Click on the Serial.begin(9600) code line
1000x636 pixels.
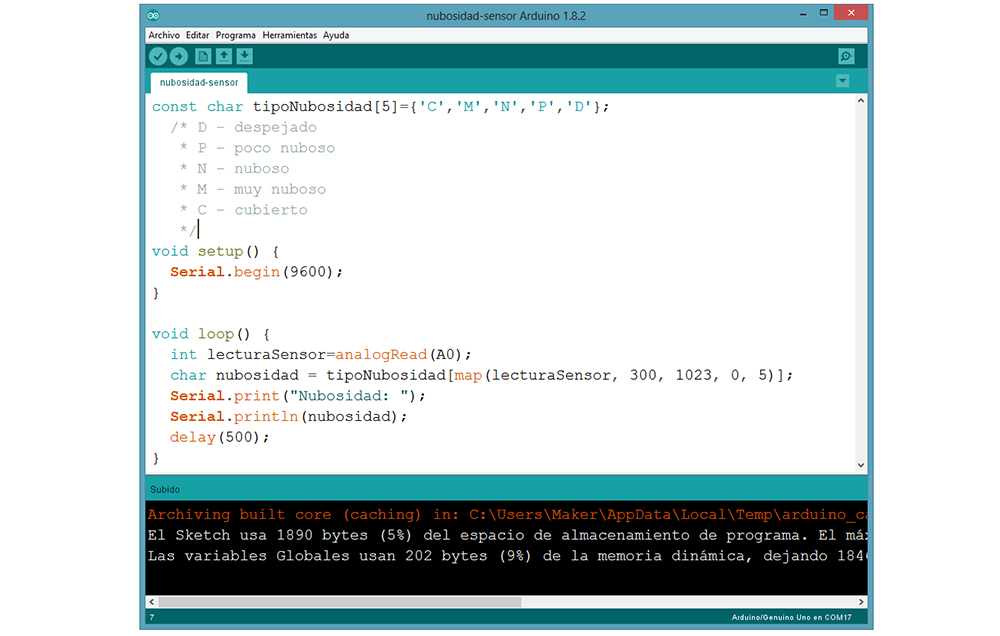(x=256, y=272)
